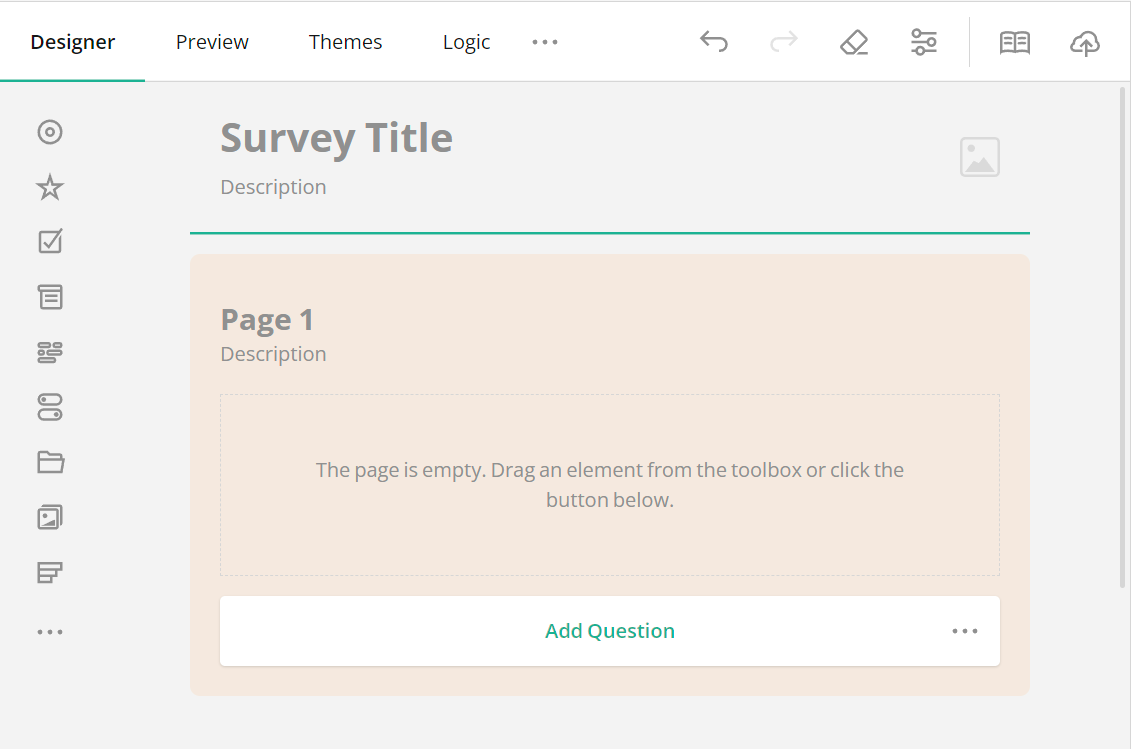Viewport: 1131px width, 749px height.
Task: Open the cloud upload icon
Action: pyautogui.click(x=1084, y=42)
